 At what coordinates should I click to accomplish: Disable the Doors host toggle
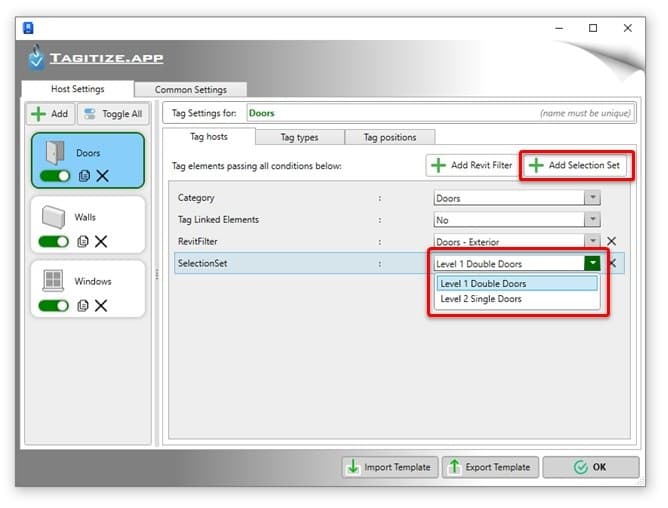(55, 176)
